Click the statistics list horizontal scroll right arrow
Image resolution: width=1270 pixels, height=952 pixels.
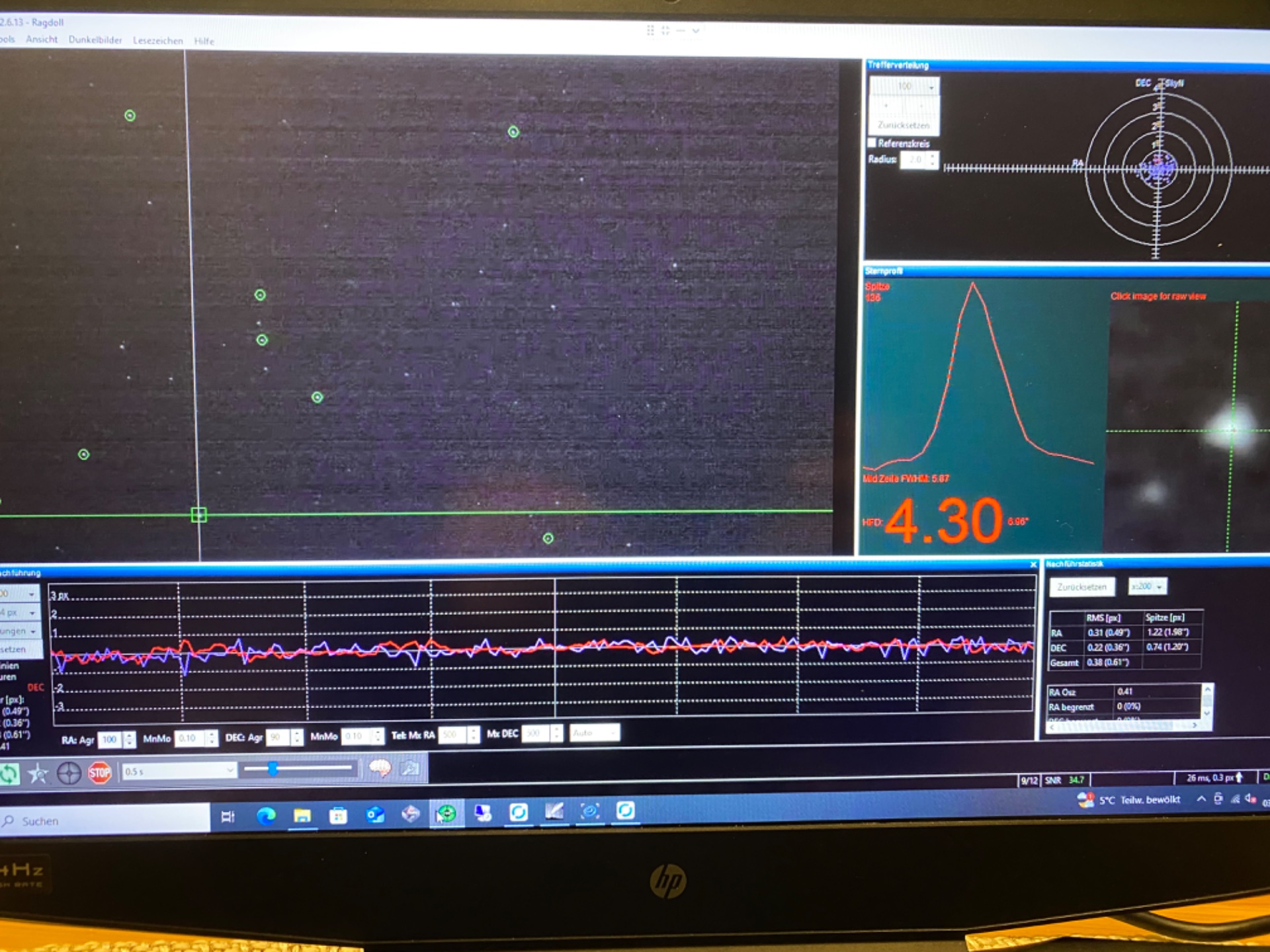click(x=1195, y=725)
